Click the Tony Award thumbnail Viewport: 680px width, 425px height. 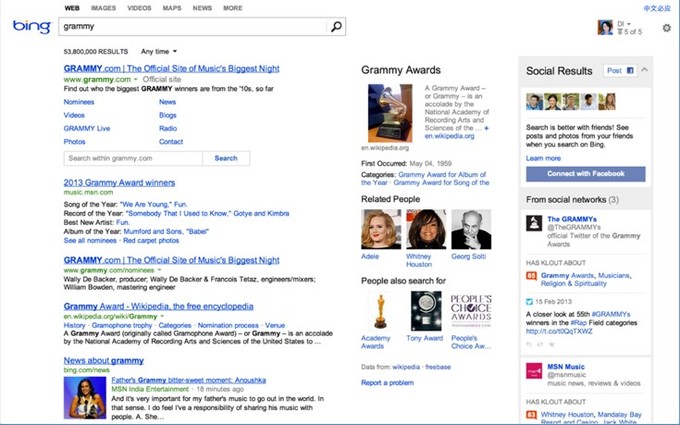pos(426,311)
